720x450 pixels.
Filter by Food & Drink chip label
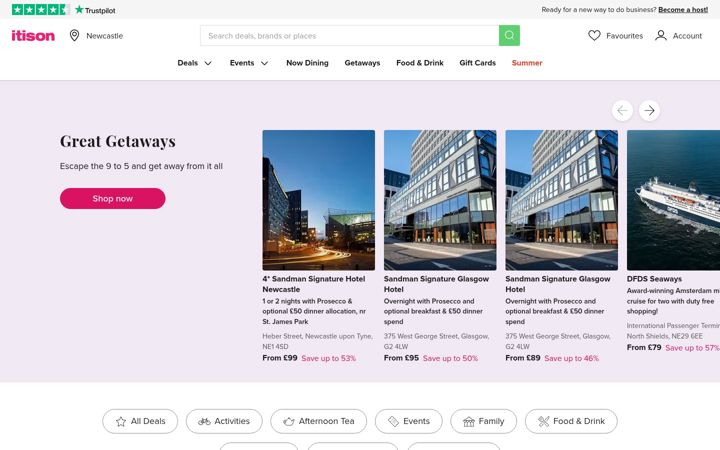point(579,421)
